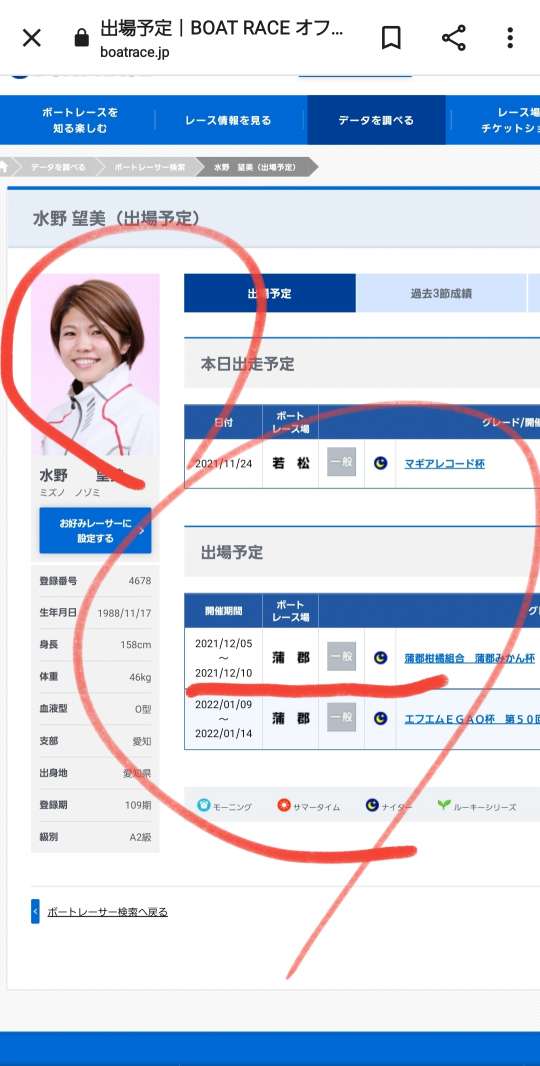Open ボートレースを知る楽しむ menu
This screenshot has height=1066, width=540.
coord(80,120)
